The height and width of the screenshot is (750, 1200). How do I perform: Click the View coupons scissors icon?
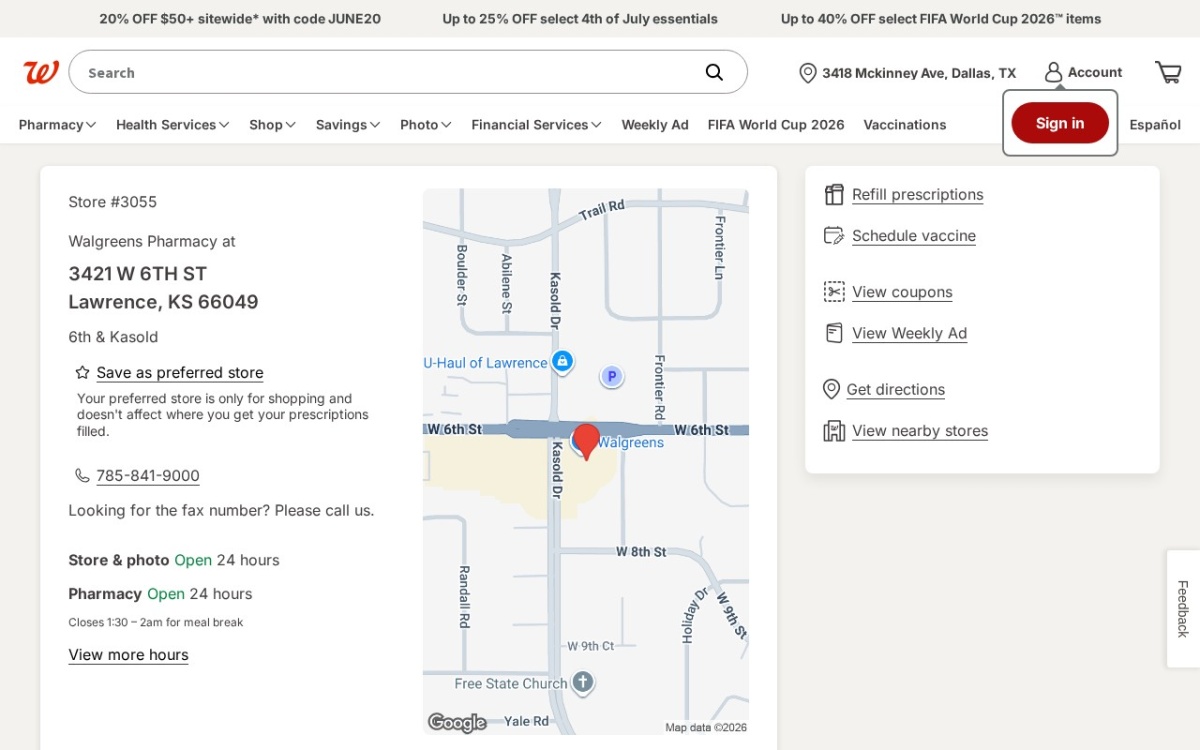tap(834, 291)
